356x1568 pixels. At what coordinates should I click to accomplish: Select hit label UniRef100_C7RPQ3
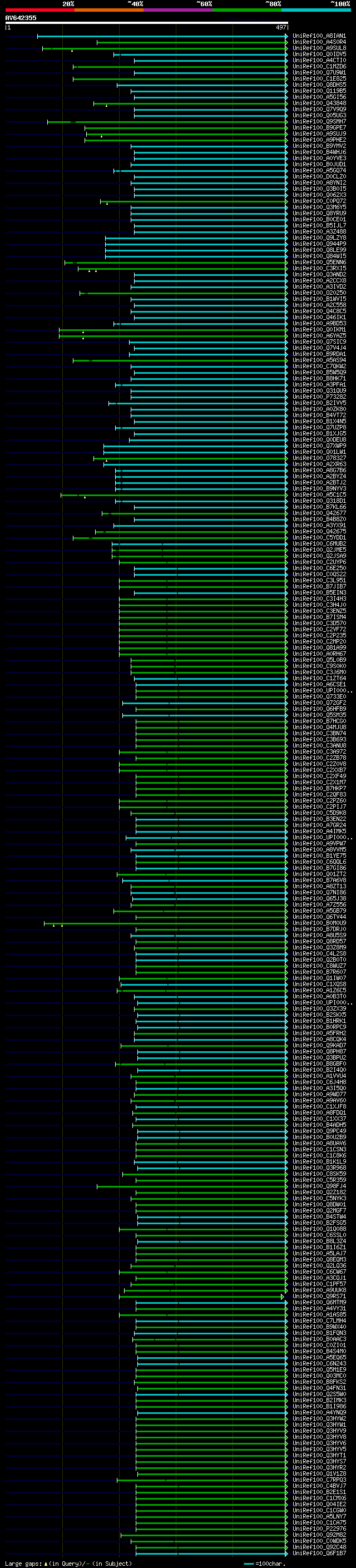tap(319, 1480)
